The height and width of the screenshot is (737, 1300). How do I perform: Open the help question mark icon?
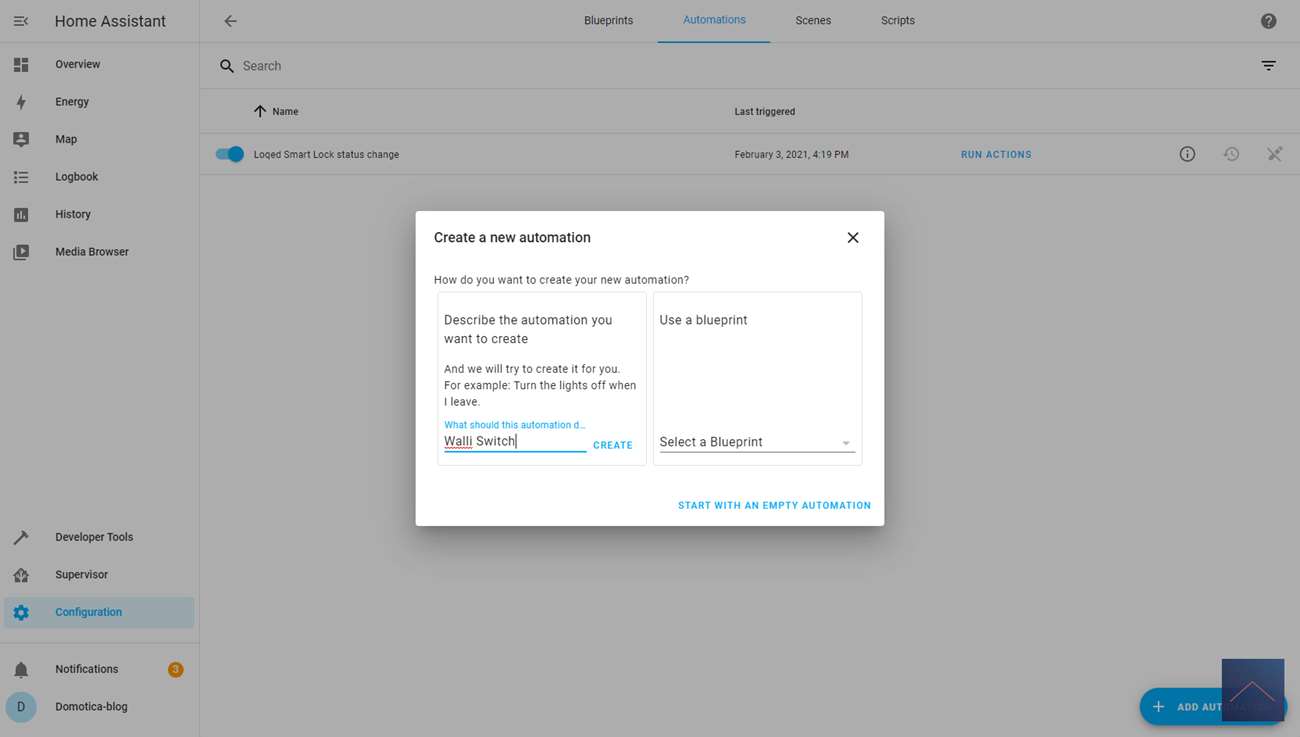pyautogui.click(x=1268, y=21)
